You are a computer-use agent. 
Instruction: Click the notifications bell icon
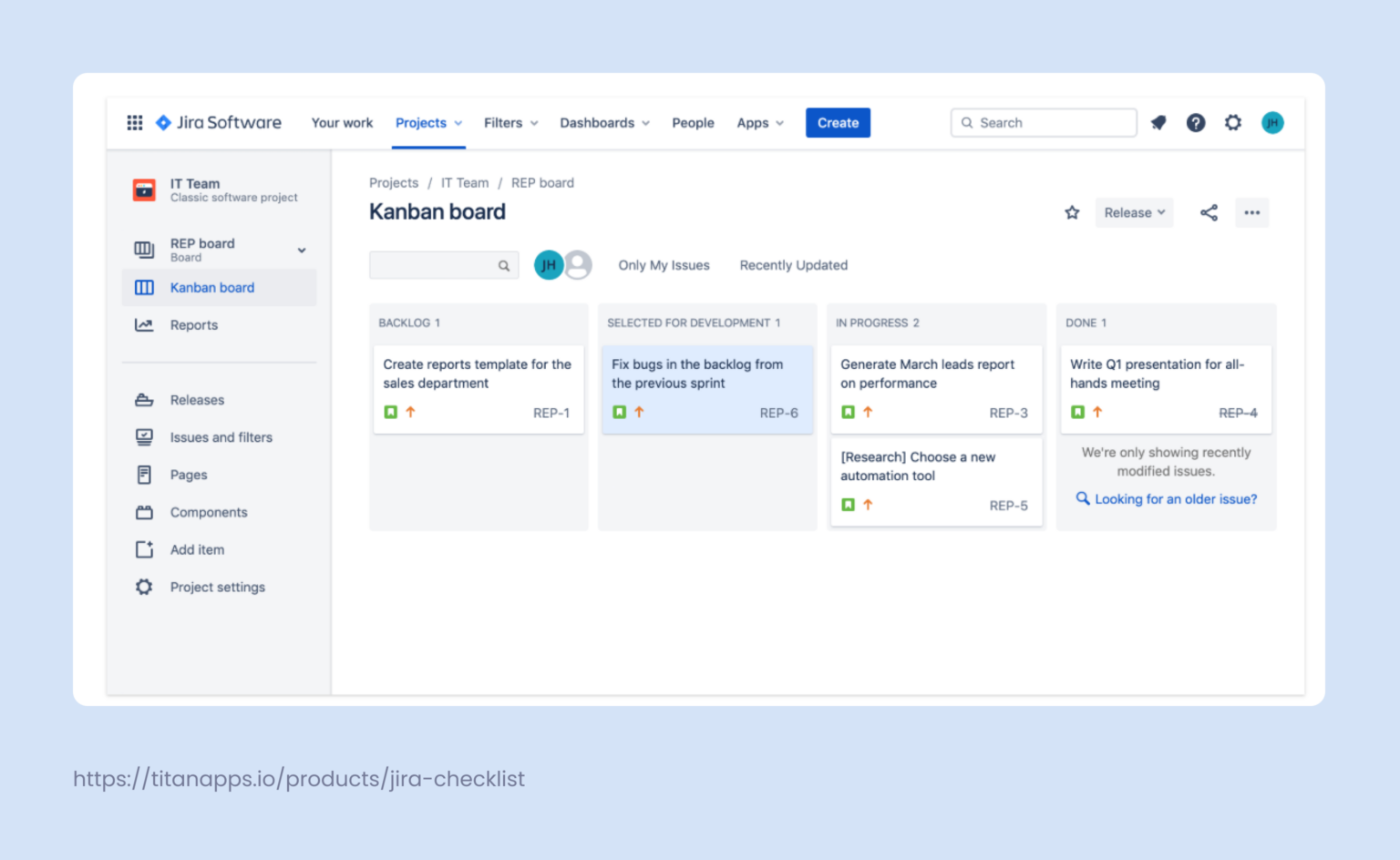click(x=1158, y=122)
